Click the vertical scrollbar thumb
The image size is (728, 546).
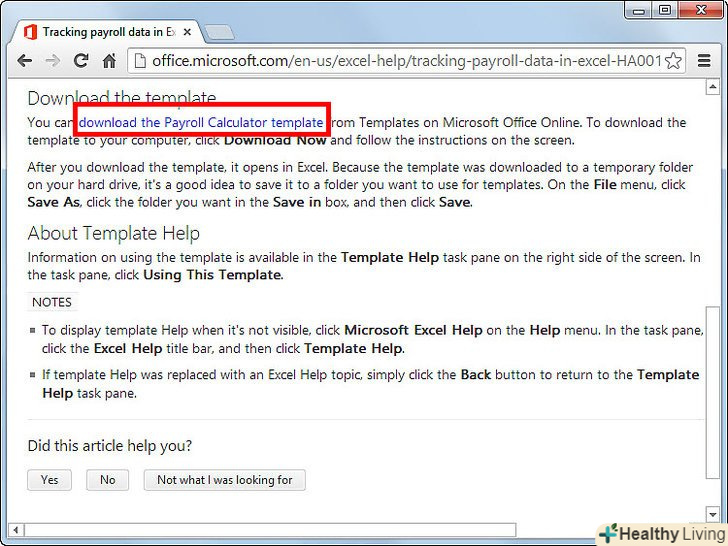[713, 392]
